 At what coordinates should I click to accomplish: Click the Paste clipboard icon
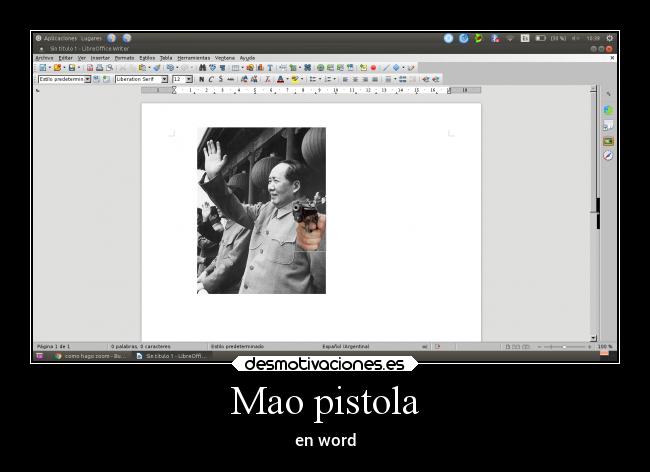143,68
